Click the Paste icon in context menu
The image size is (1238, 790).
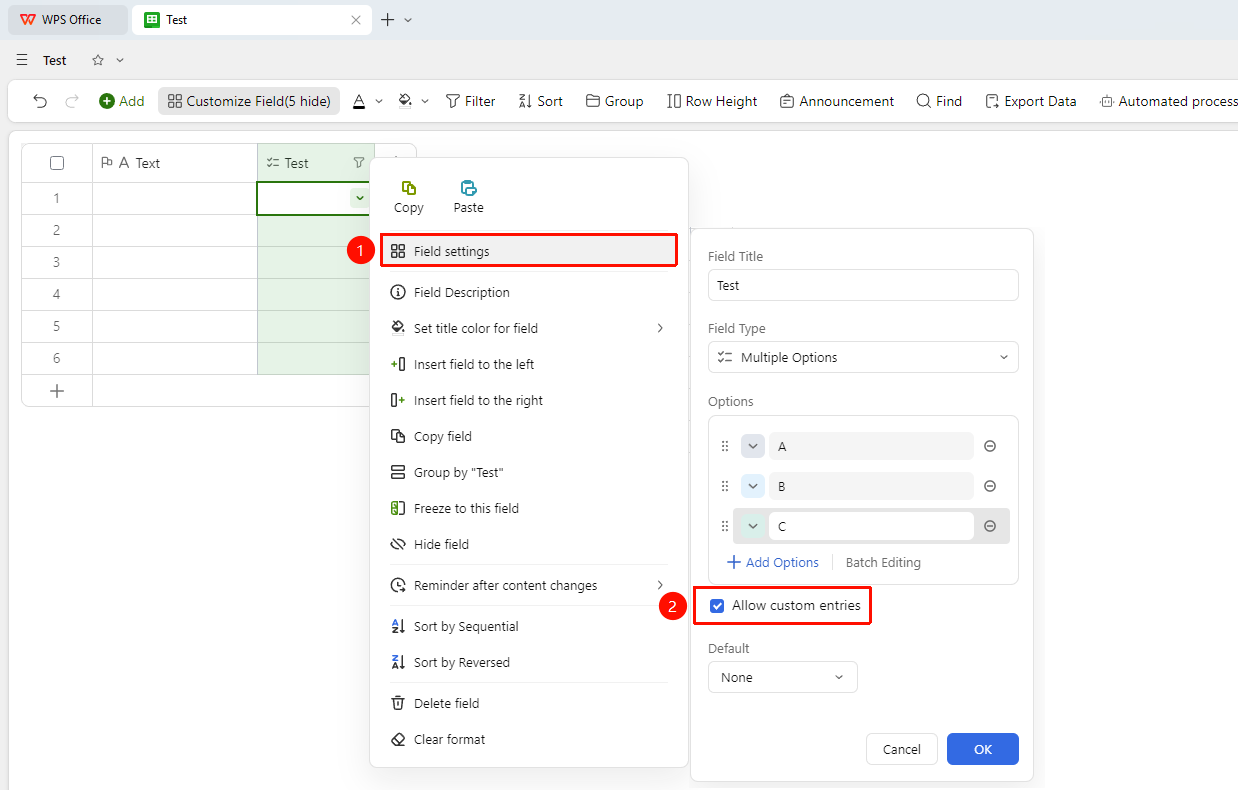click(468, 188)
